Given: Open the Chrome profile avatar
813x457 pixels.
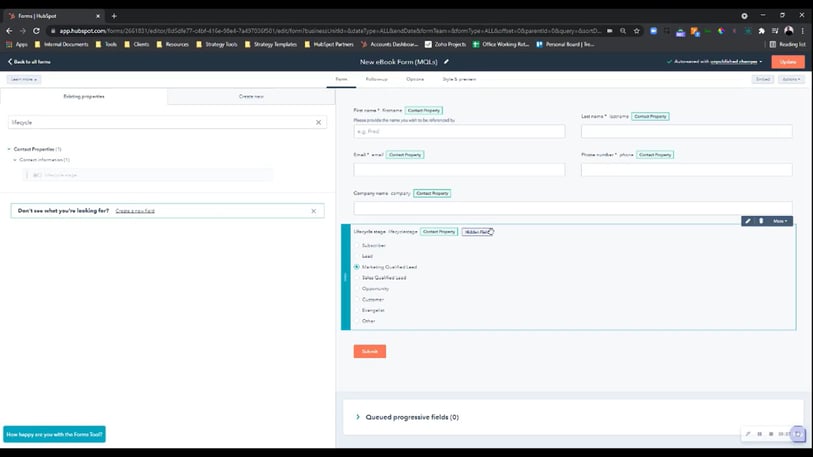Looking at the screenshot, I should click(x=789, y=31).
